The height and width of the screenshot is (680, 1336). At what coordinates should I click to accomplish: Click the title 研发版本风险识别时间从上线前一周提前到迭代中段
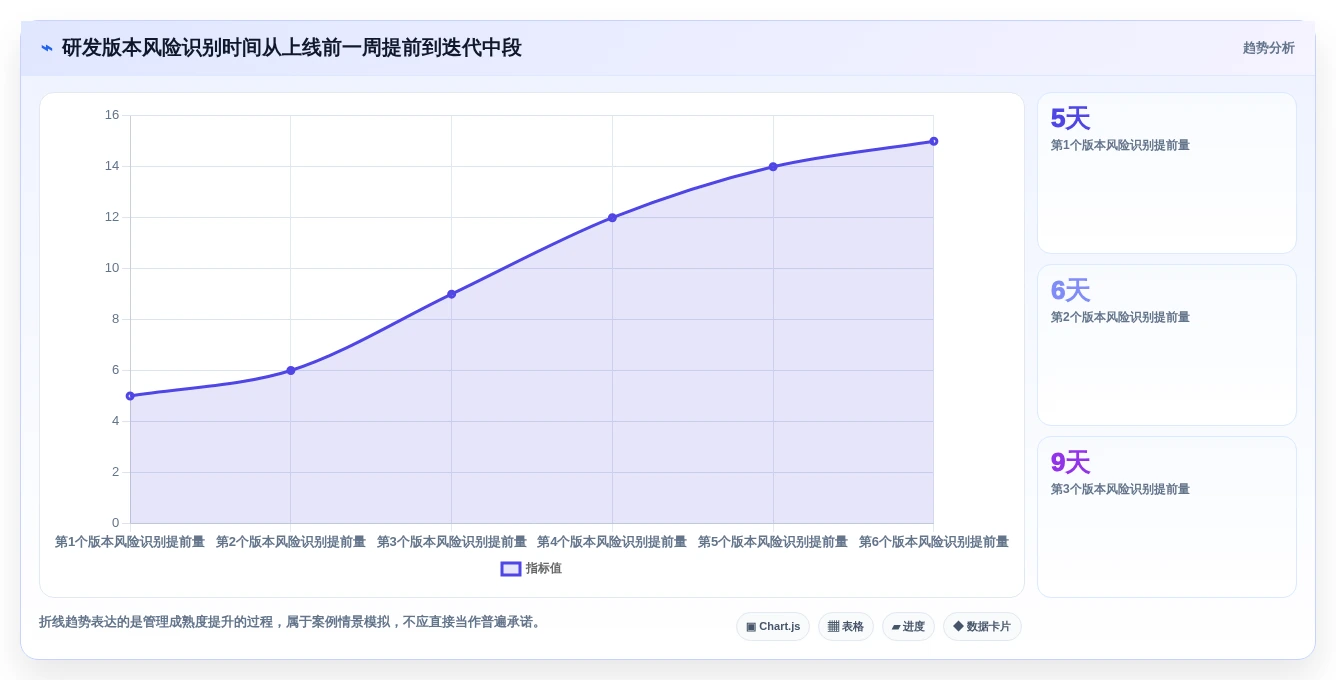pyautogui.click(x=292, y=48)
